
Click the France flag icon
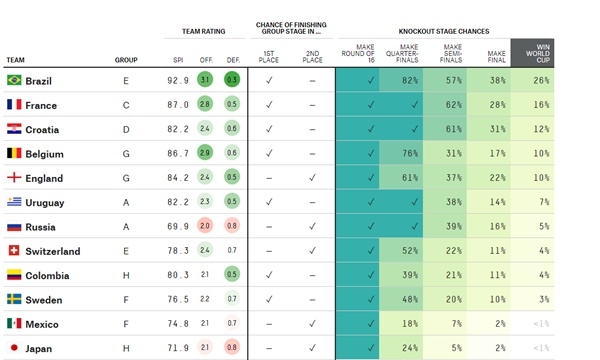[14, 104]
